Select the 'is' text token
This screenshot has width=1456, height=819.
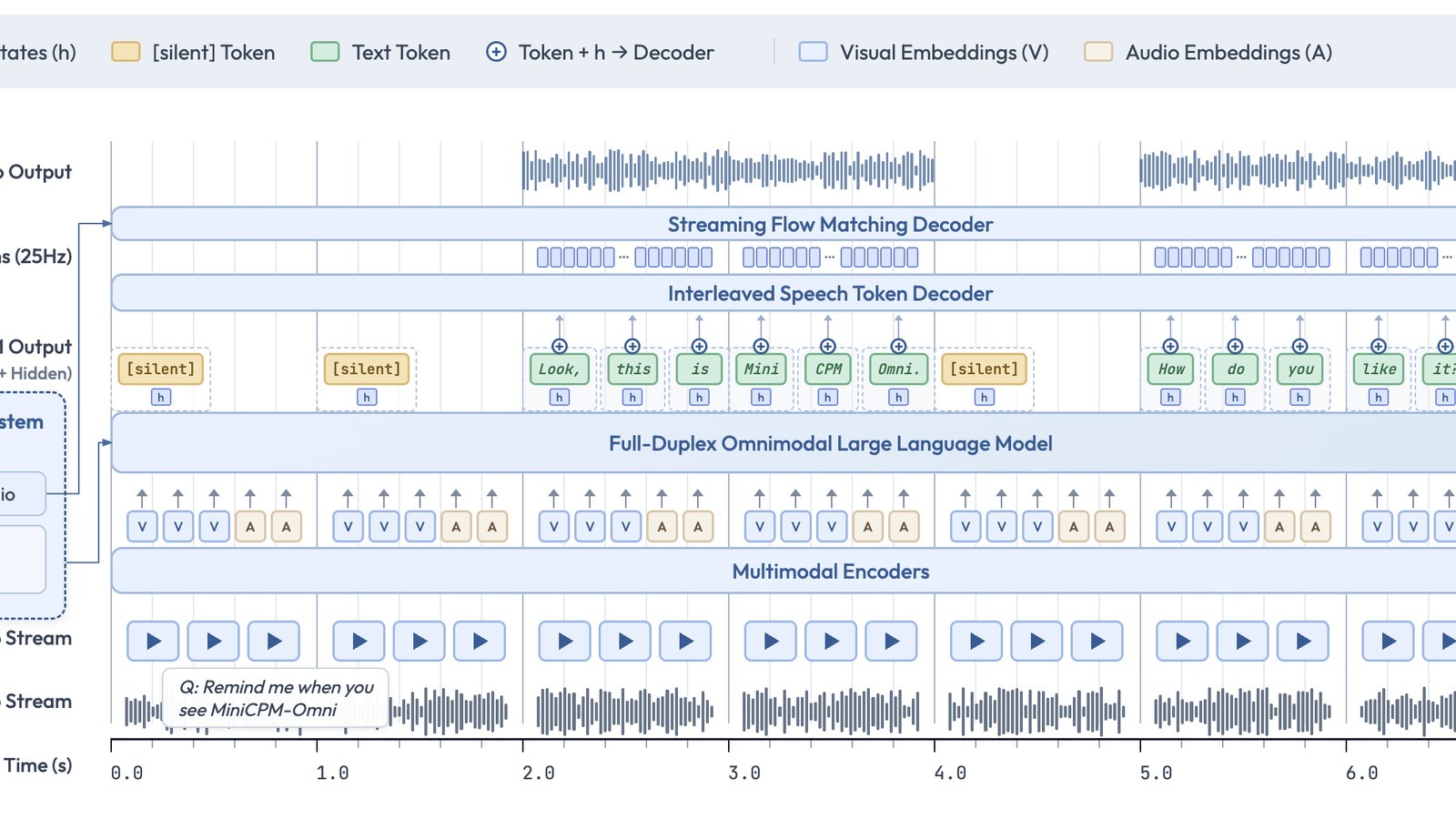[699, 369]
